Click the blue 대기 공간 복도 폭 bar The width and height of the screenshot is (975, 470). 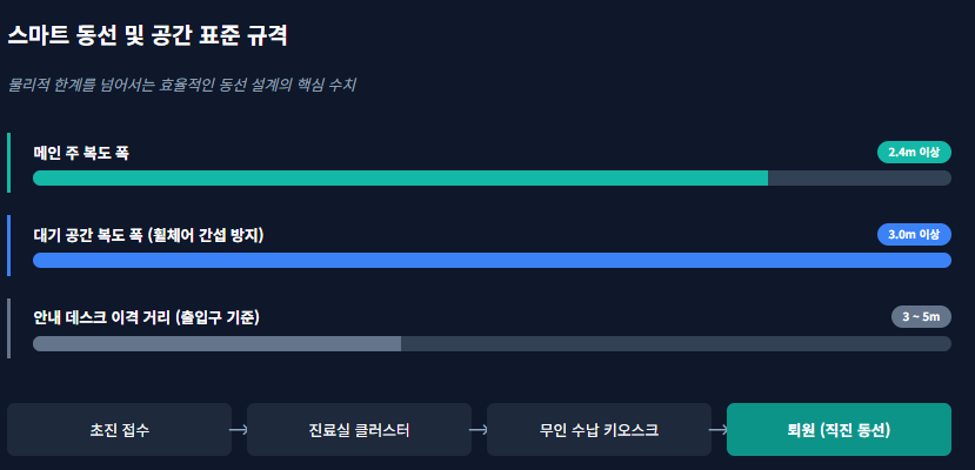(492, 260)
